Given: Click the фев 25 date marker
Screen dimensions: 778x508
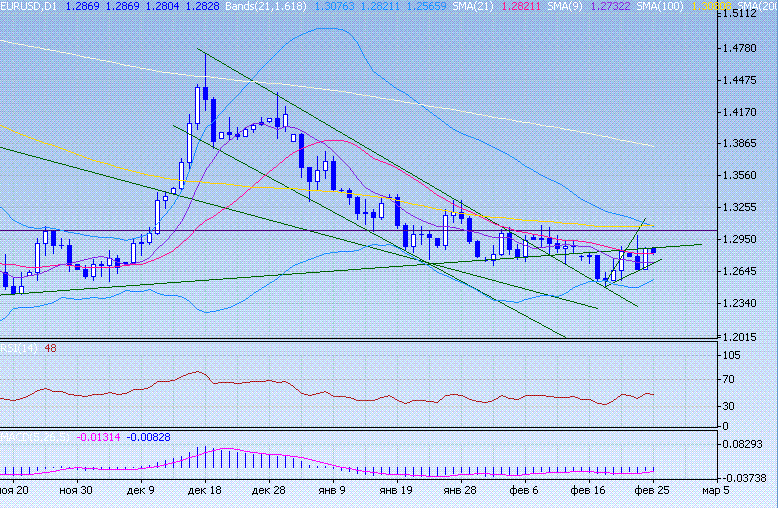Looking at the screenshot, I should (651, 491).
